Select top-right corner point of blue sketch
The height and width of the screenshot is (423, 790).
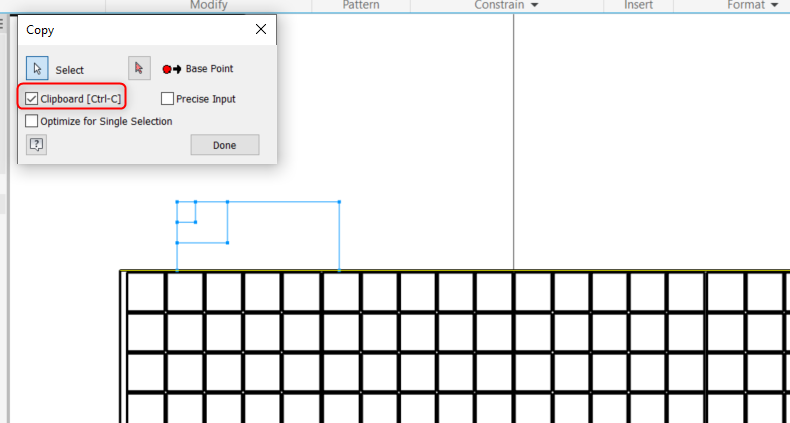(x=339, y=202)
